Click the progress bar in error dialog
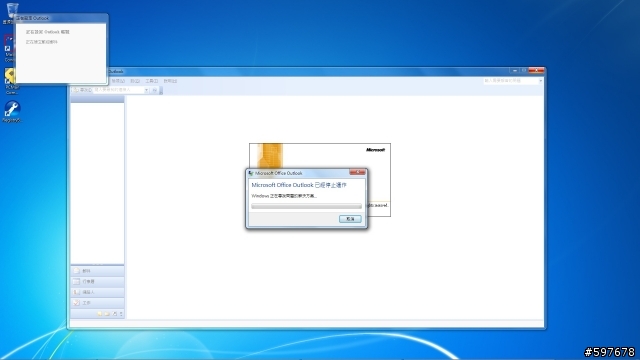Screen dimensions: 640x360 (306, 206)
